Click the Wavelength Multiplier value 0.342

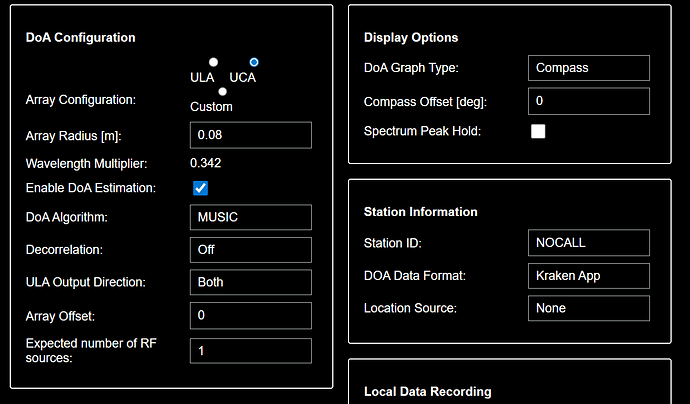206,162
